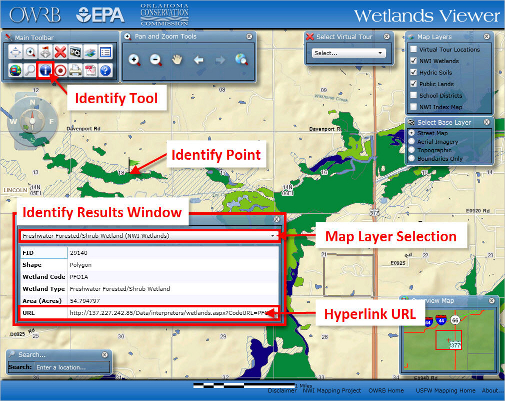Open the Help question mark icon

tap(105, 70)
